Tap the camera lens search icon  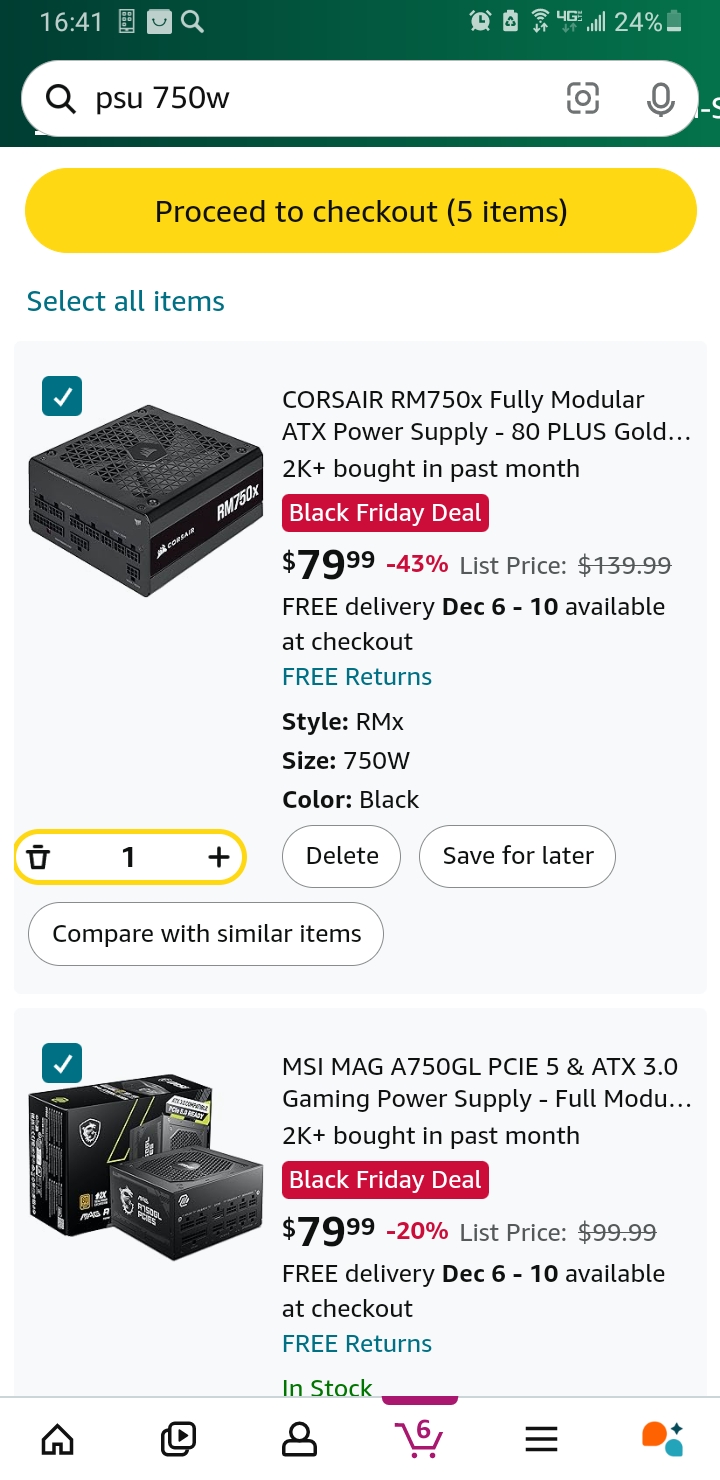click(583, 98)
